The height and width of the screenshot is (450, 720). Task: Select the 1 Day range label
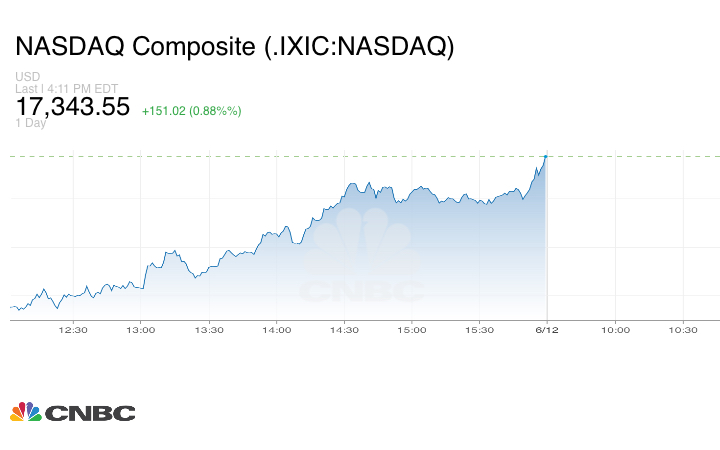coord(30,123)
